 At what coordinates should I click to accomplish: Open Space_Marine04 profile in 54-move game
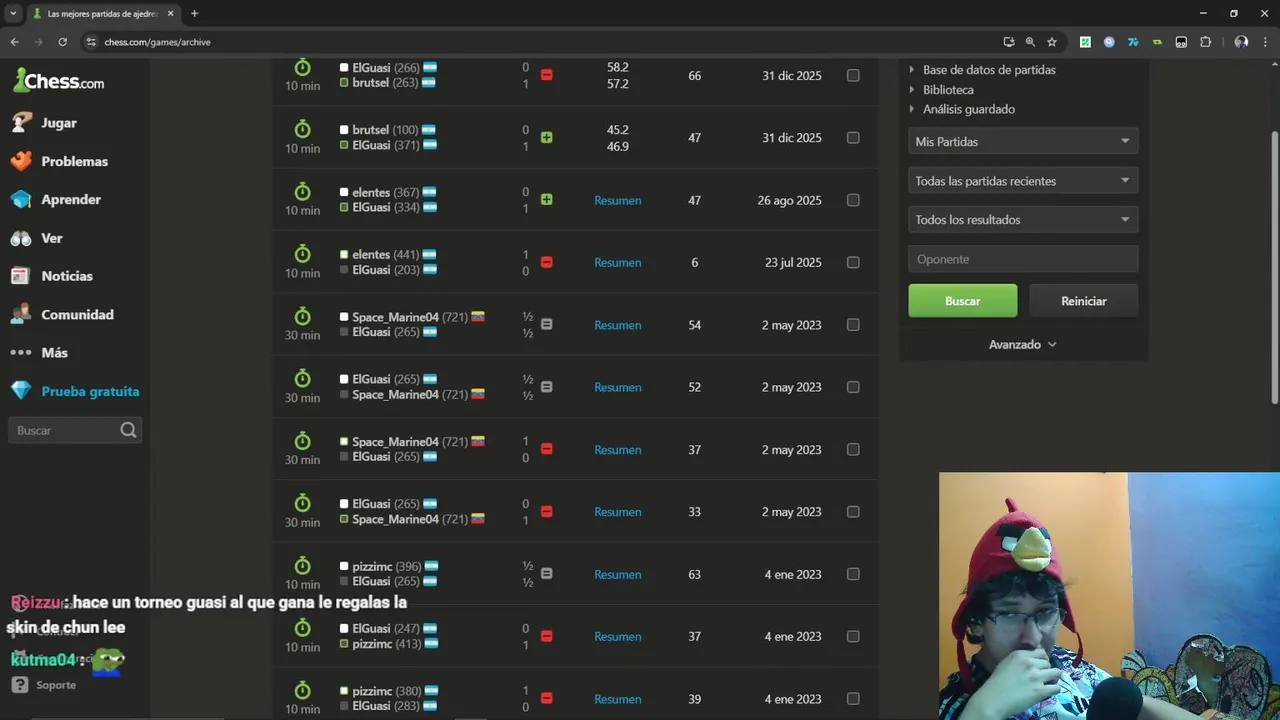[x=395, y=317]
